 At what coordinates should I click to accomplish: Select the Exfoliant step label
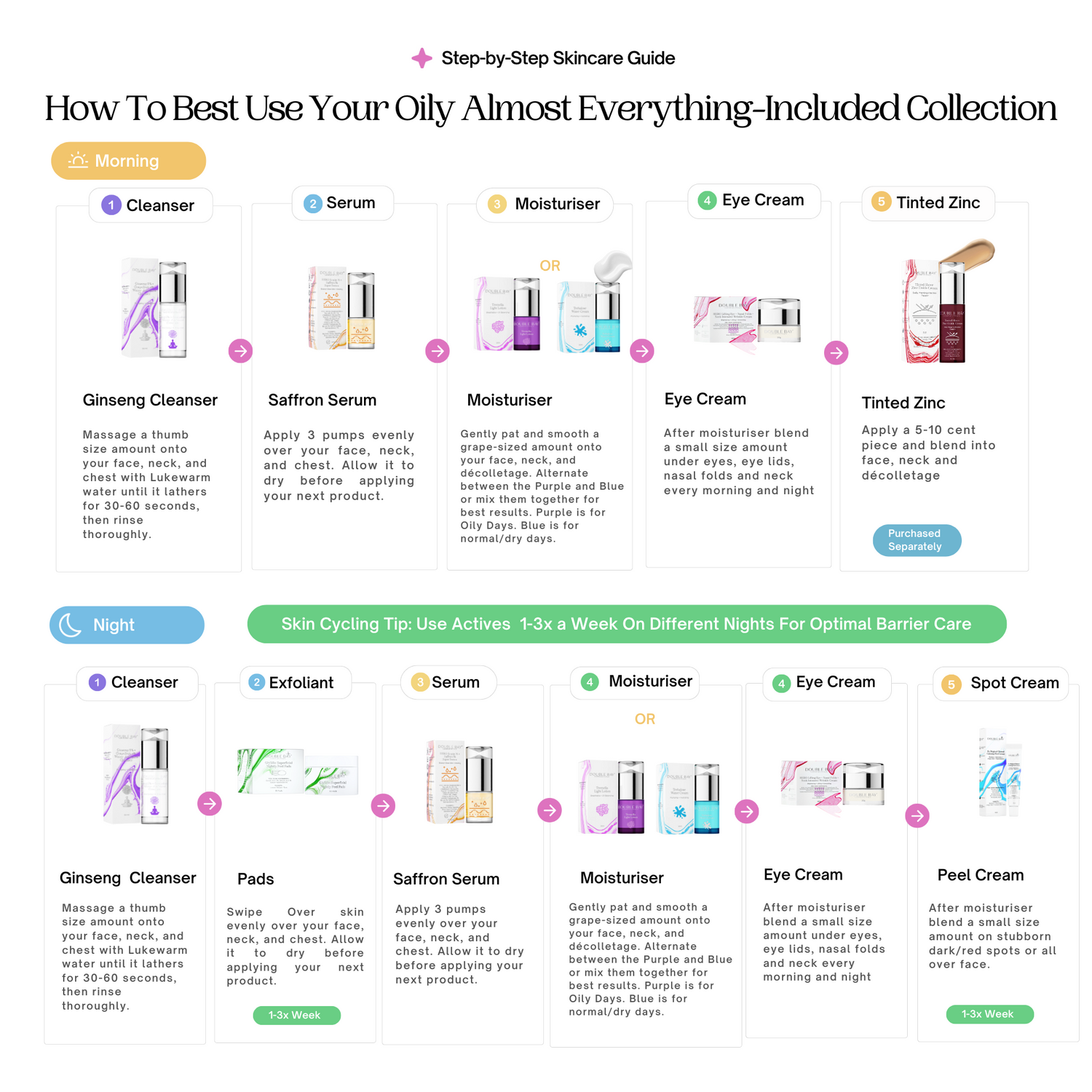301,683
